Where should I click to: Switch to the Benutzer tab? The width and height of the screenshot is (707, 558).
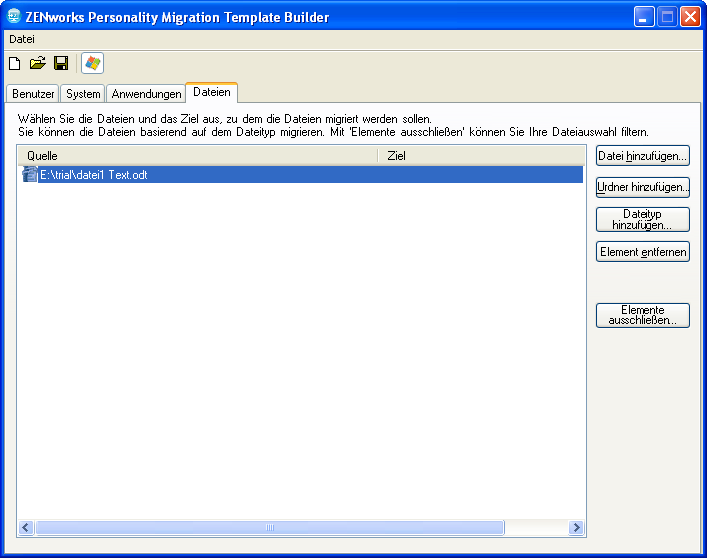(x=33, y=94)
